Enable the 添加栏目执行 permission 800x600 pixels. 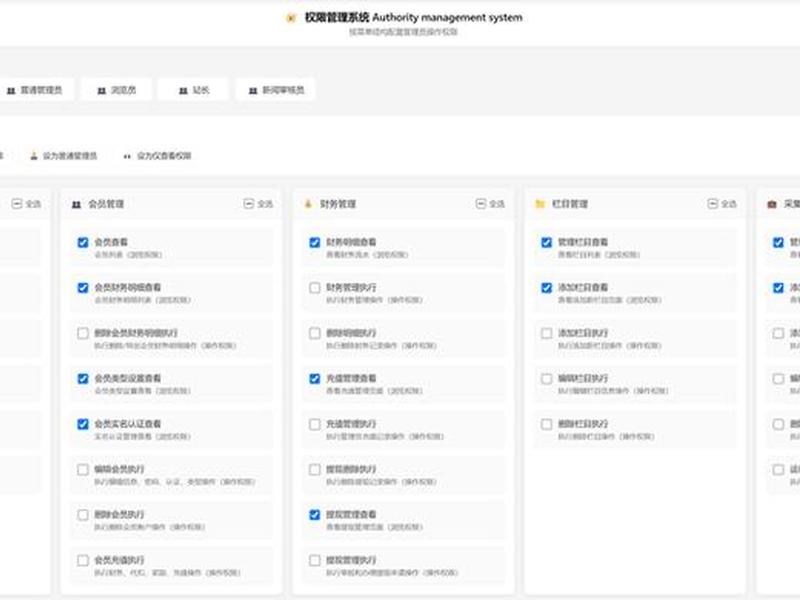pos(546,333)
